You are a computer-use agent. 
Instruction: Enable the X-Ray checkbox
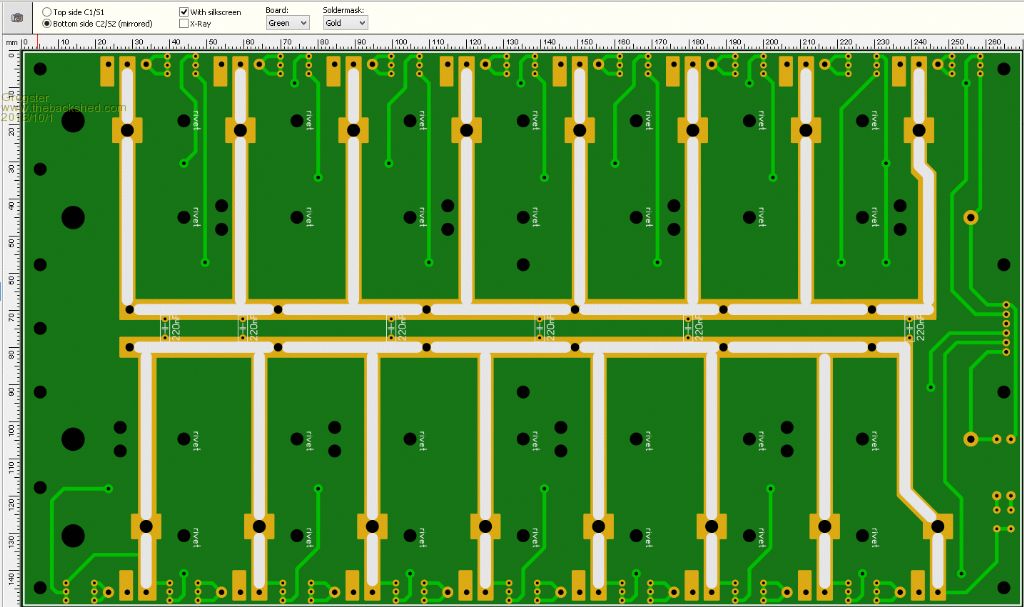(x=184, y=23)
